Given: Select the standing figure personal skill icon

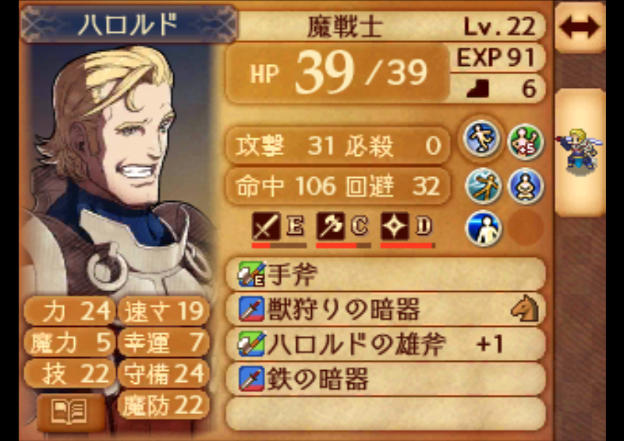Looking at the screenshot, I should pyautogui.click(x=483, y=228).
